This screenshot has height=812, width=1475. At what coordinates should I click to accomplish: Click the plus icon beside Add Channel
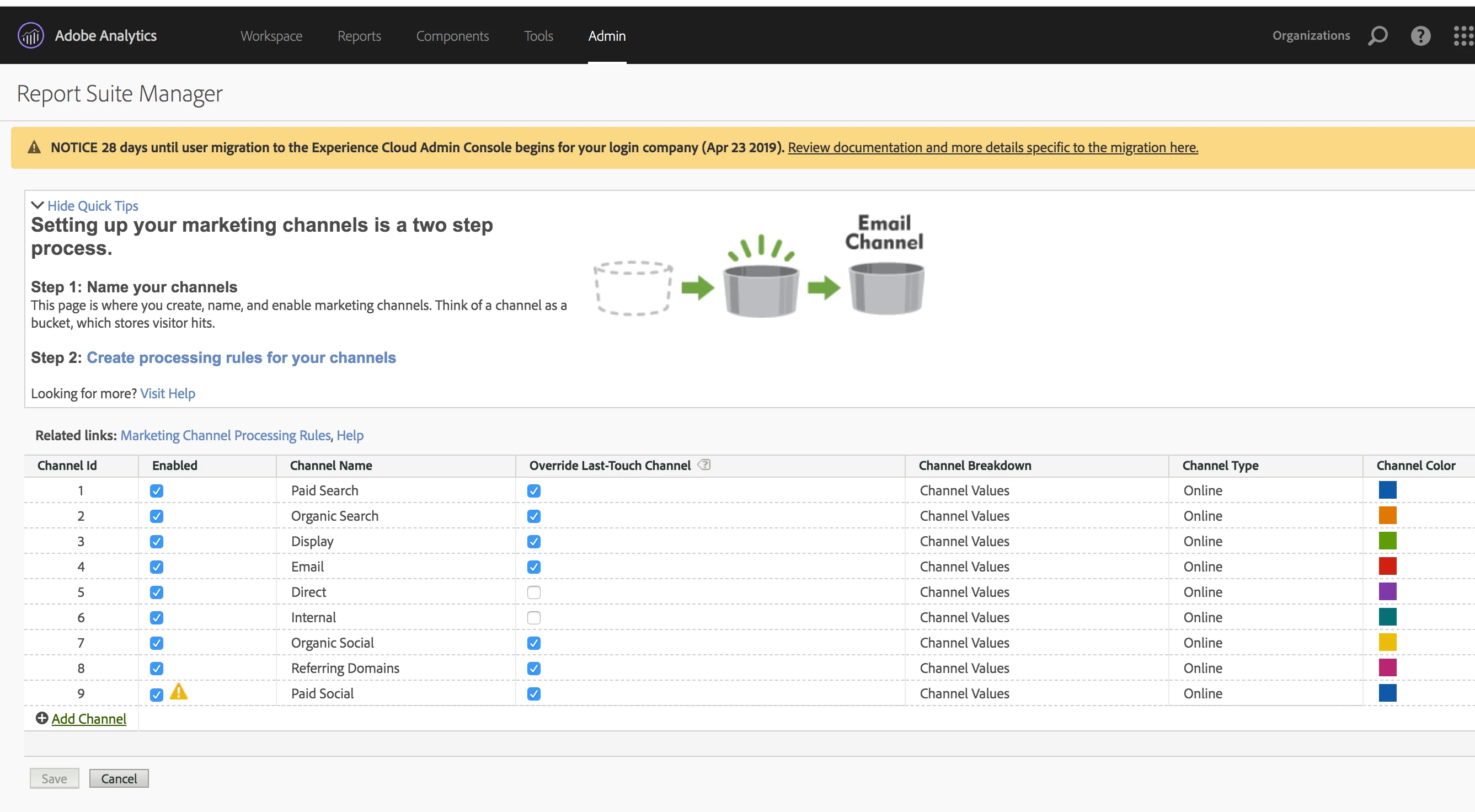(42, 718)
